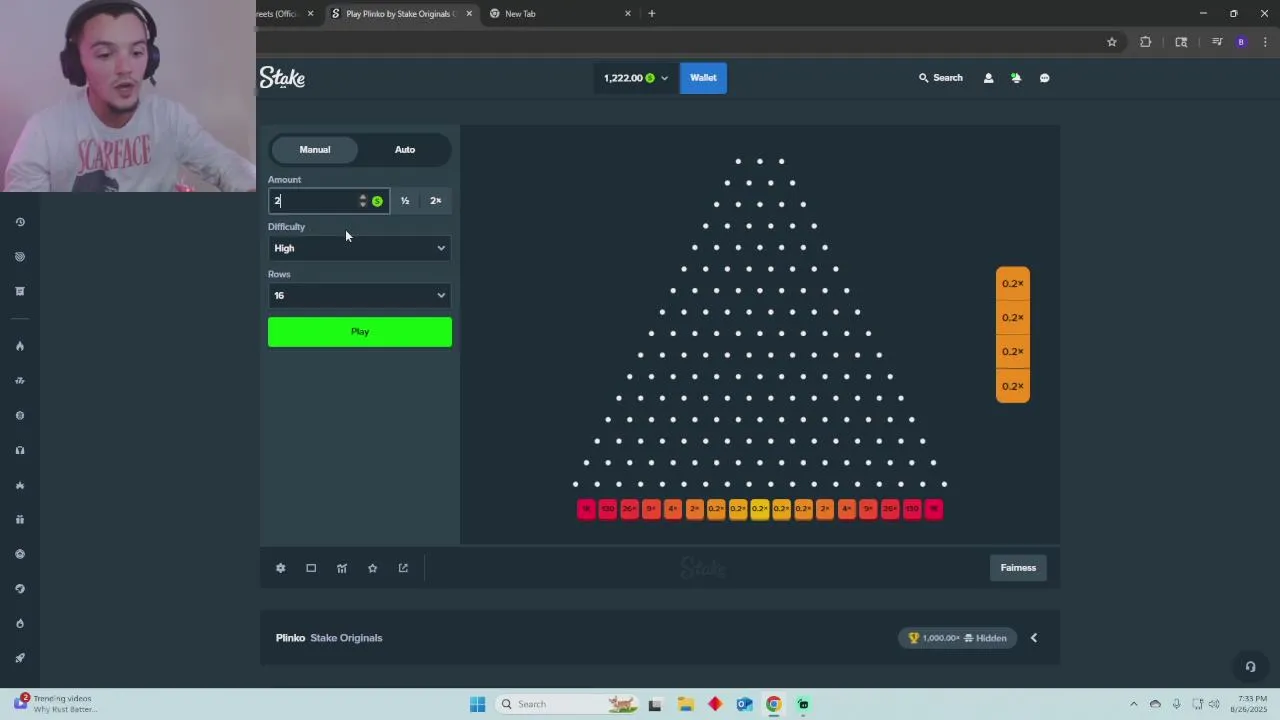The image size is (1280, 720).
Task: Select the New Tab browser tab
Action: (x=560, y=14)
